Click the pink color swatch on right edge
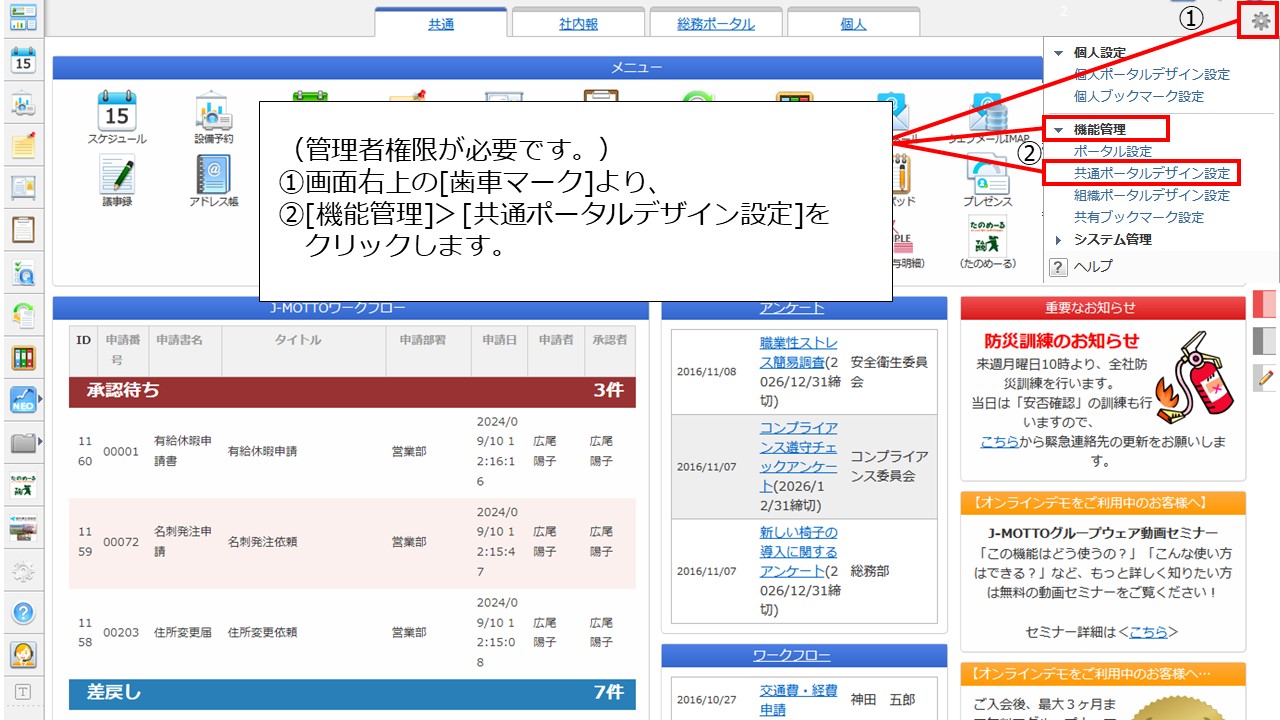The width and height of the screenshot is (1280, 720). pos(1265,304)
